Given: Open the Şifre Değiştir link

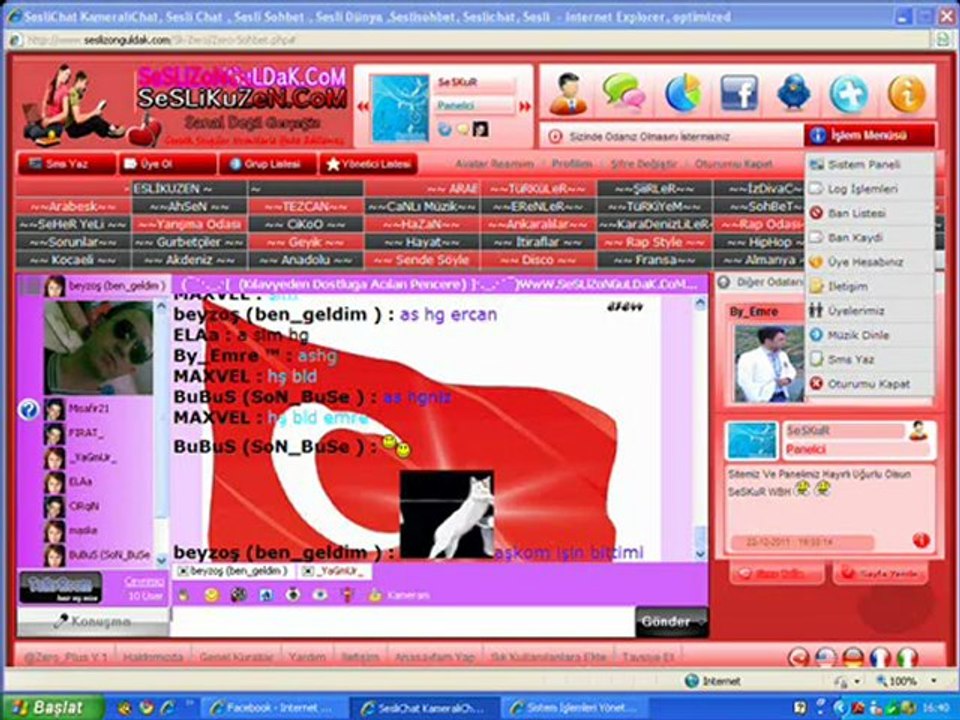Looking at the screenshot, I should [x=644, y=164].
